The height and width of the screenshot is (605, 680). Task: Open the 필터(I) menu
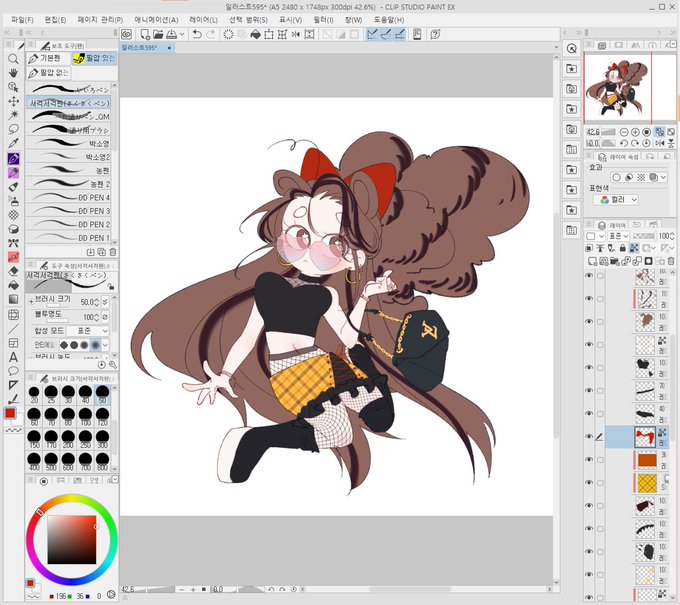(x=323, y=20)
